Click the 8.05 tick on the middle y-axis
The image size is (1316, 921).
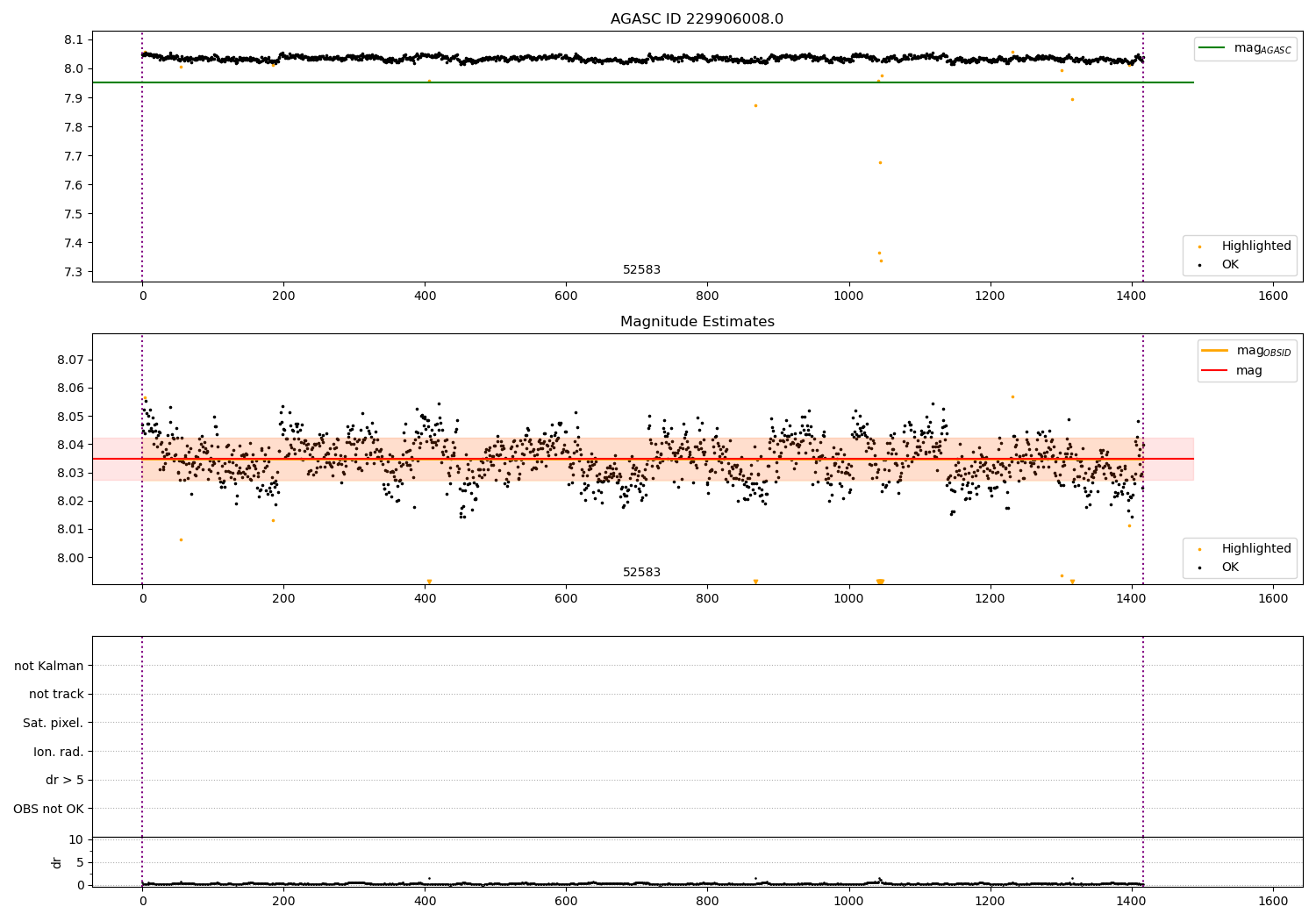pos(70,417)
